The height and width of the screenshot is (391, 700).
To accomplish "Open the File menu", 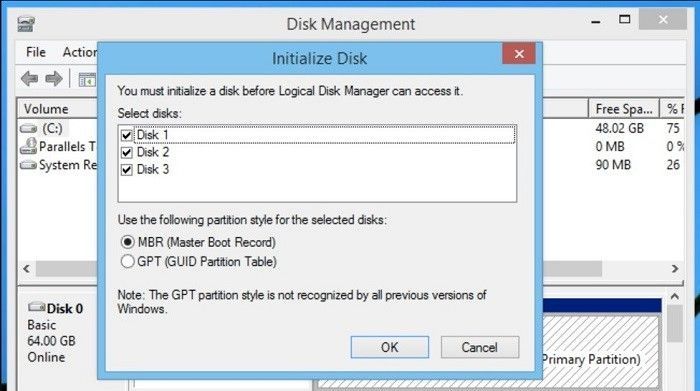I will tap(36, 52).
